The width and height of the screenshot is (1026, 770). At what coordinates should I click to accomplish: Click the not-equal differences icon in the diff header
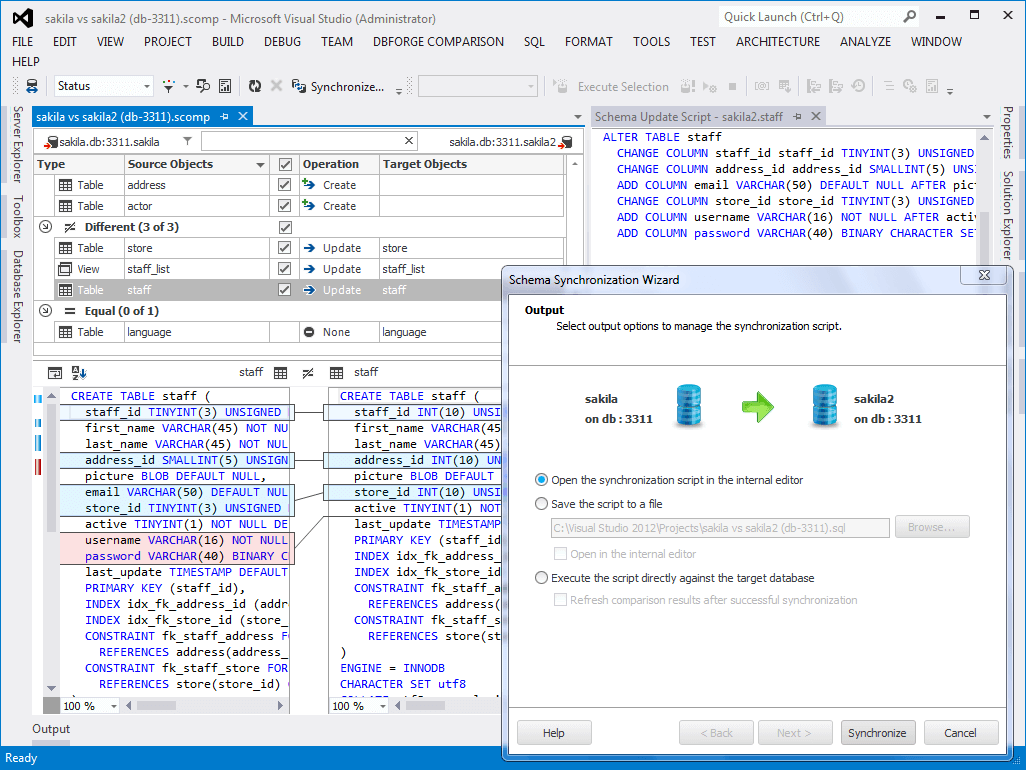[x=308, y=373]
